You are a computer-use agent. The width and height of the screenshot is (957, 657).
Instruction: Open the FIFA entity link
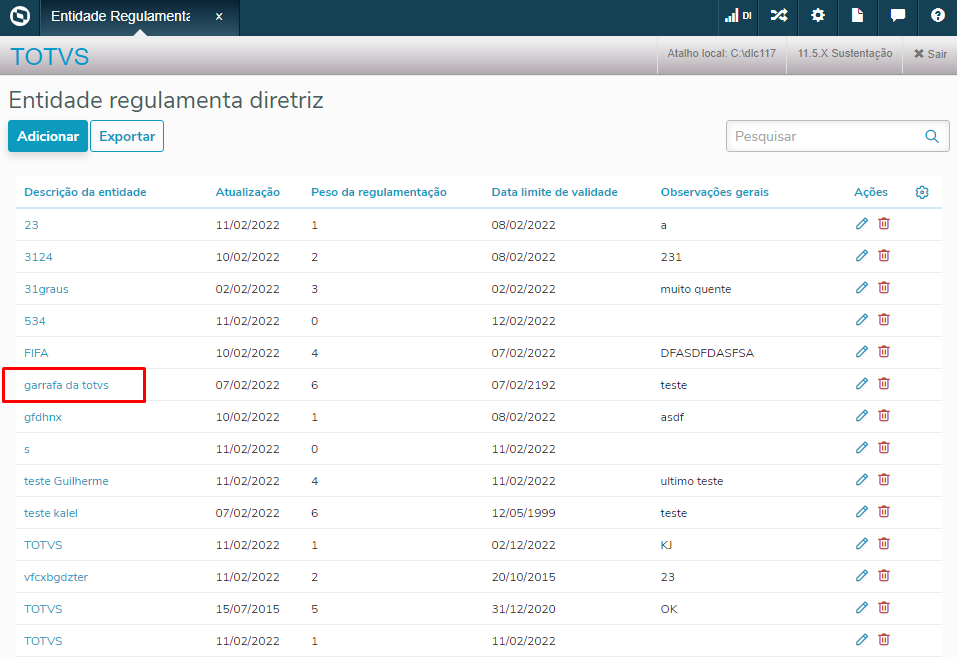(36, 353)
